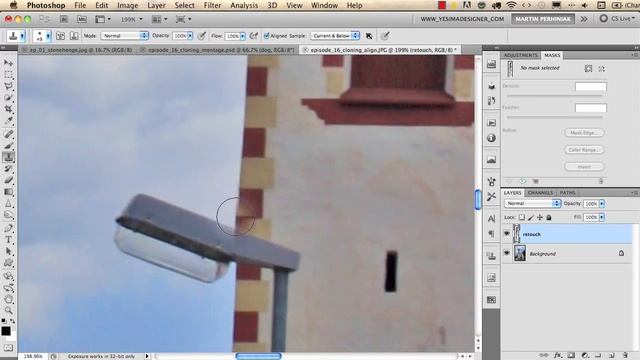Select the Crop tool
Image resolution: width=640 pixels, height=360 pixels.
pos(8,109)
